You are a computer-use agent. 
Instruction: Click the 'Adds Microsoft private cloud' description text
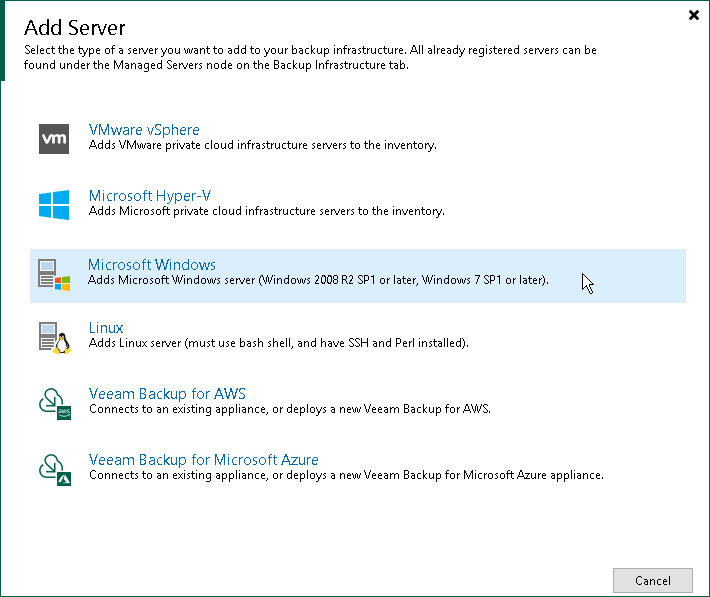266,212
